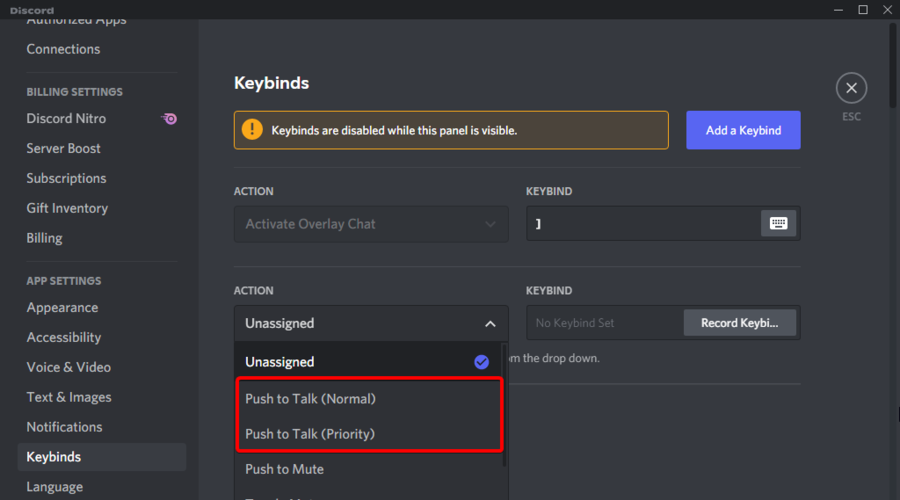
Task: Click the Add a Keybind button
Action: (743, 130)
